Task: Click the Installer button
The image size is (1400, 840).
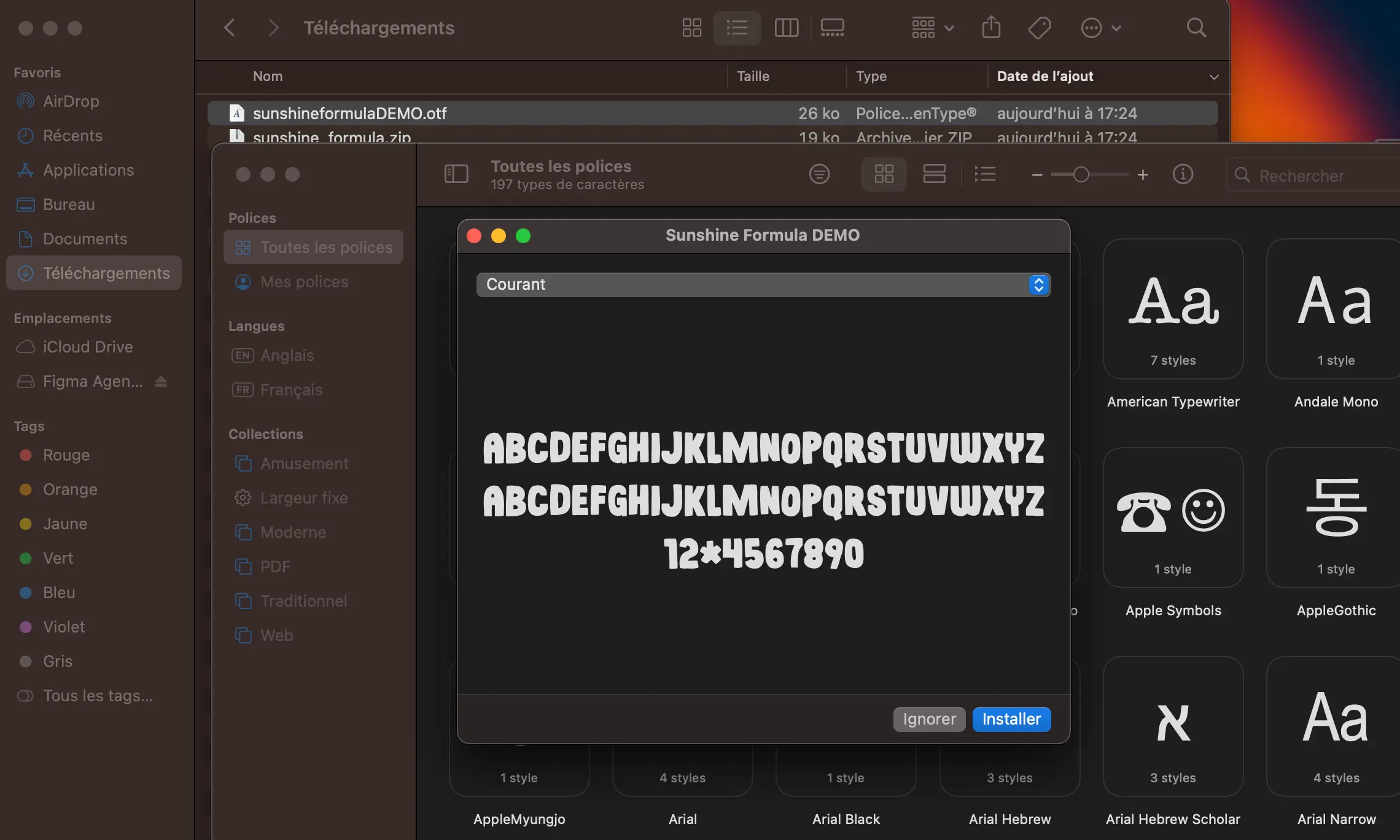Action: 1011,719
